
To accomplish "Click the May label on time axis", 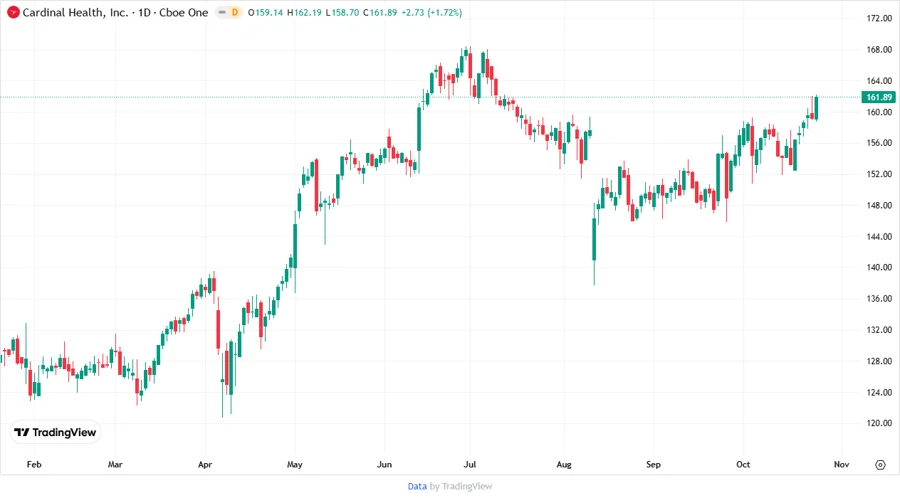I will pyautogui.click(x=294, y=465).
